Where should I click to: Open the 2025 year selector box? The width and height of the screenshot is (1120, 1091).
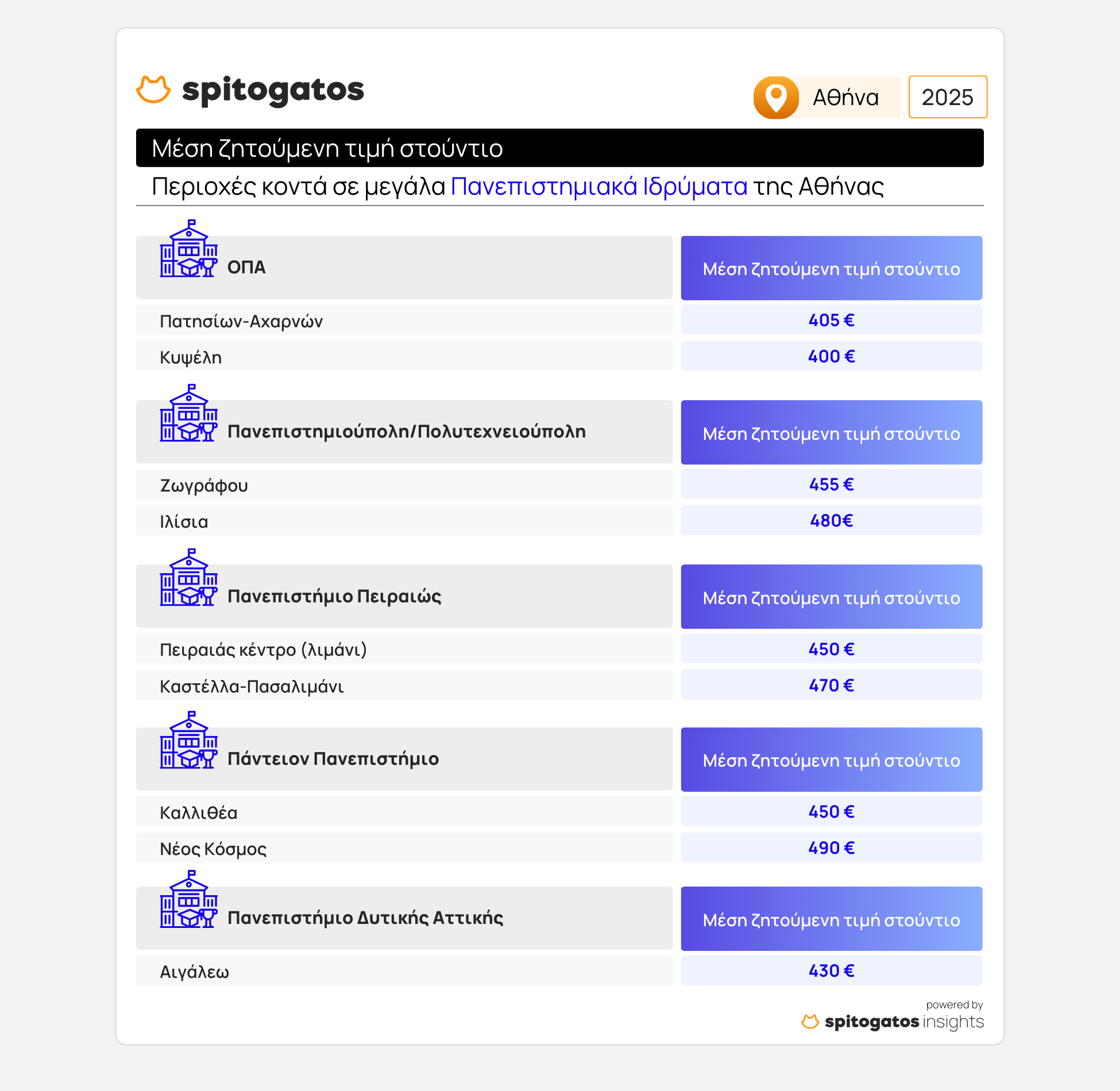[947, 97]
